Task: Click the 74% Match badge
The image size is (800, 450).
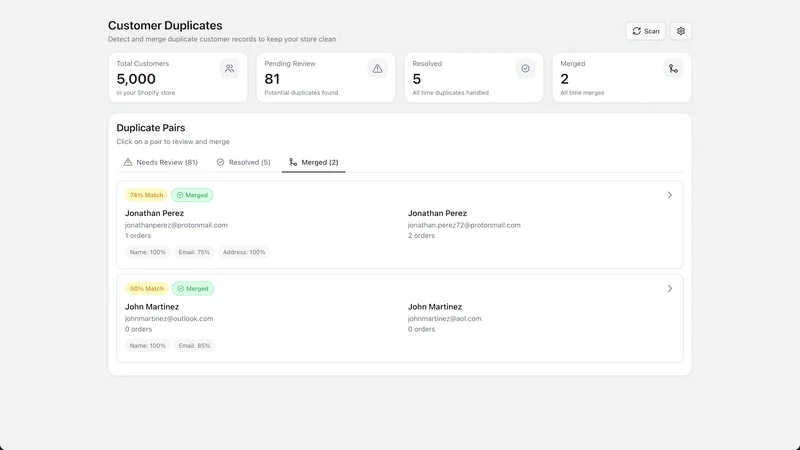Action: 146,195
